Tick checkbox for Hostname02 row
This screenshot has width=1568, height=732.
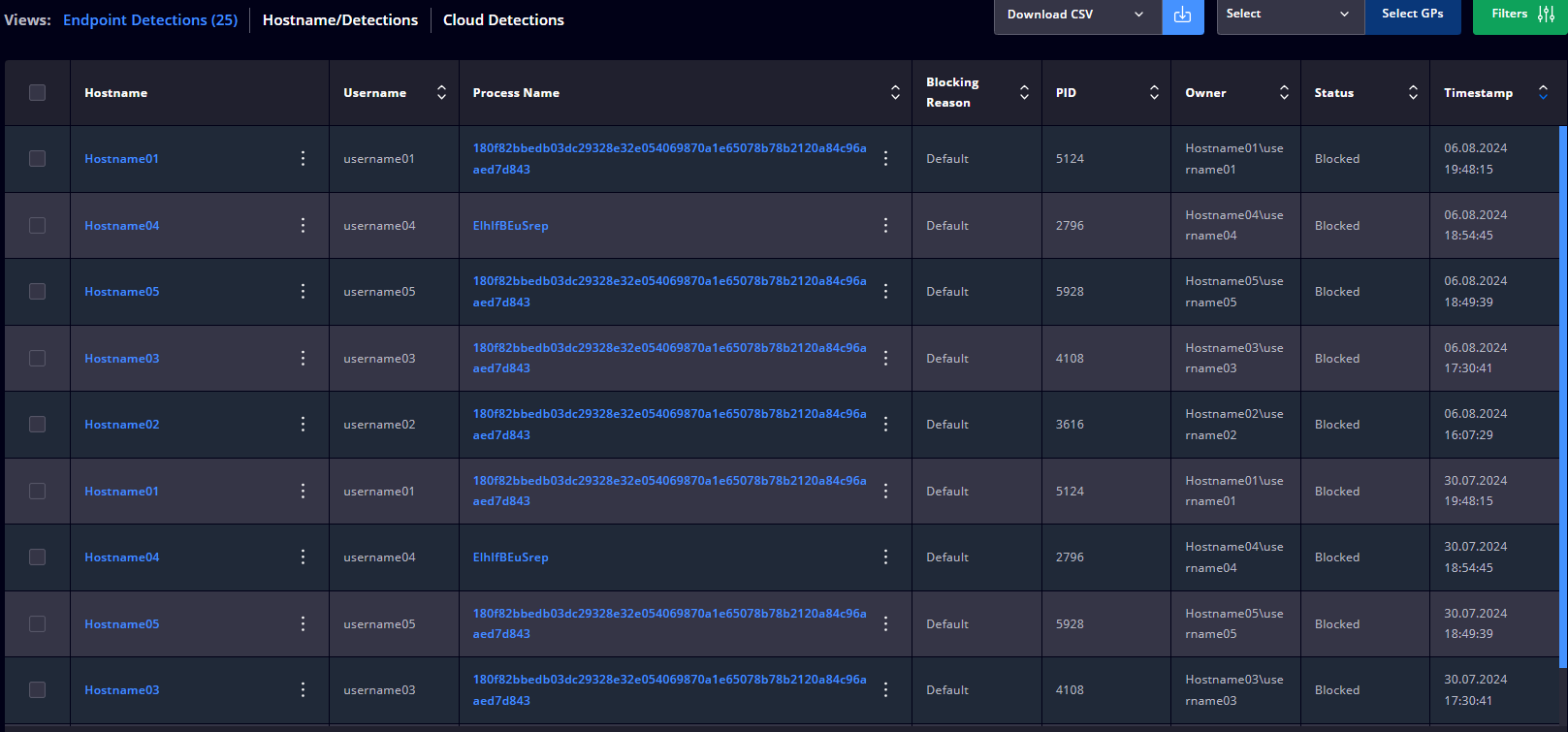(x=37, y=424)
